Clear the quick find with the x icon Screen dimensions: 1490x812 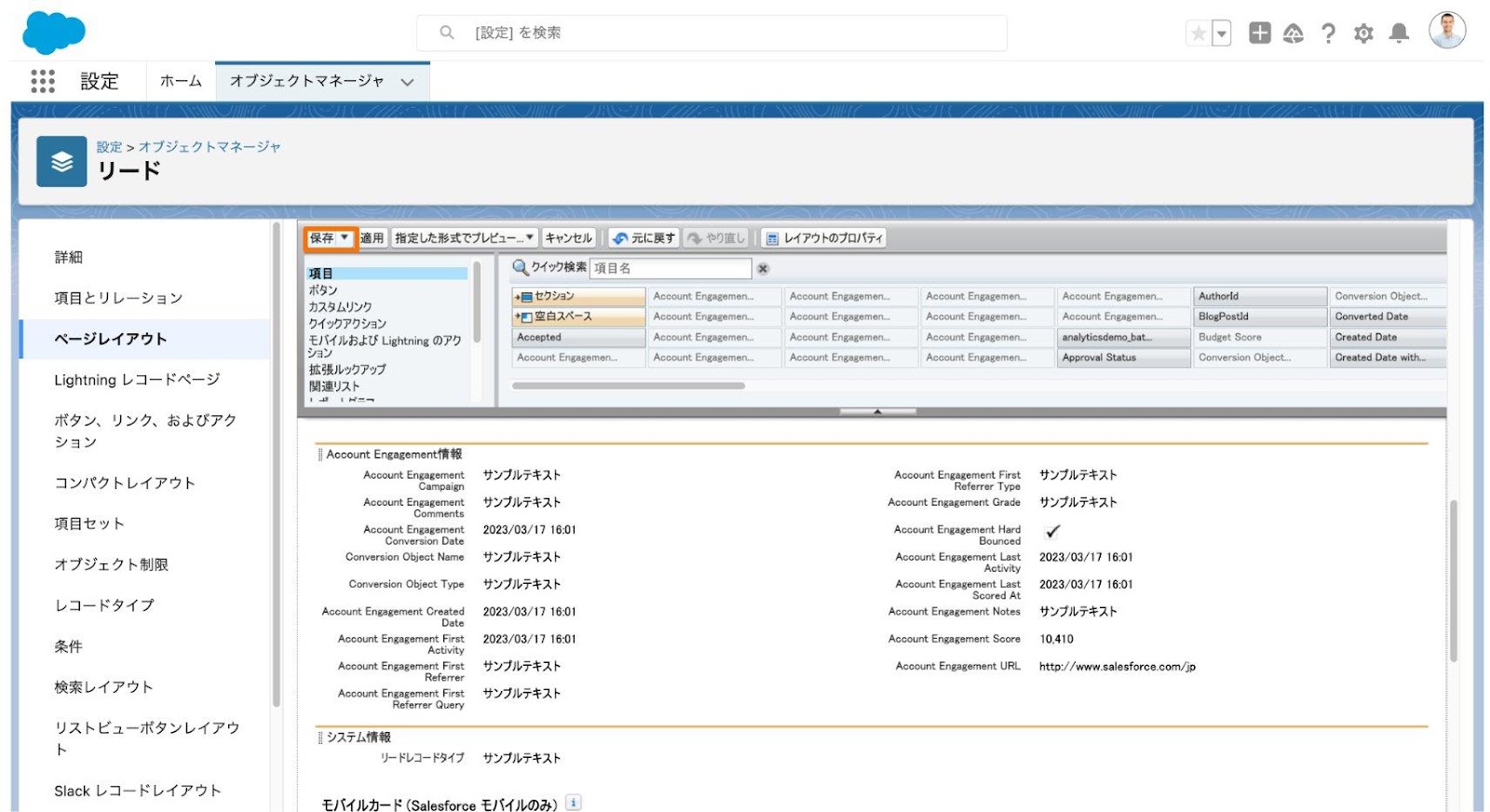coord(763,268)
